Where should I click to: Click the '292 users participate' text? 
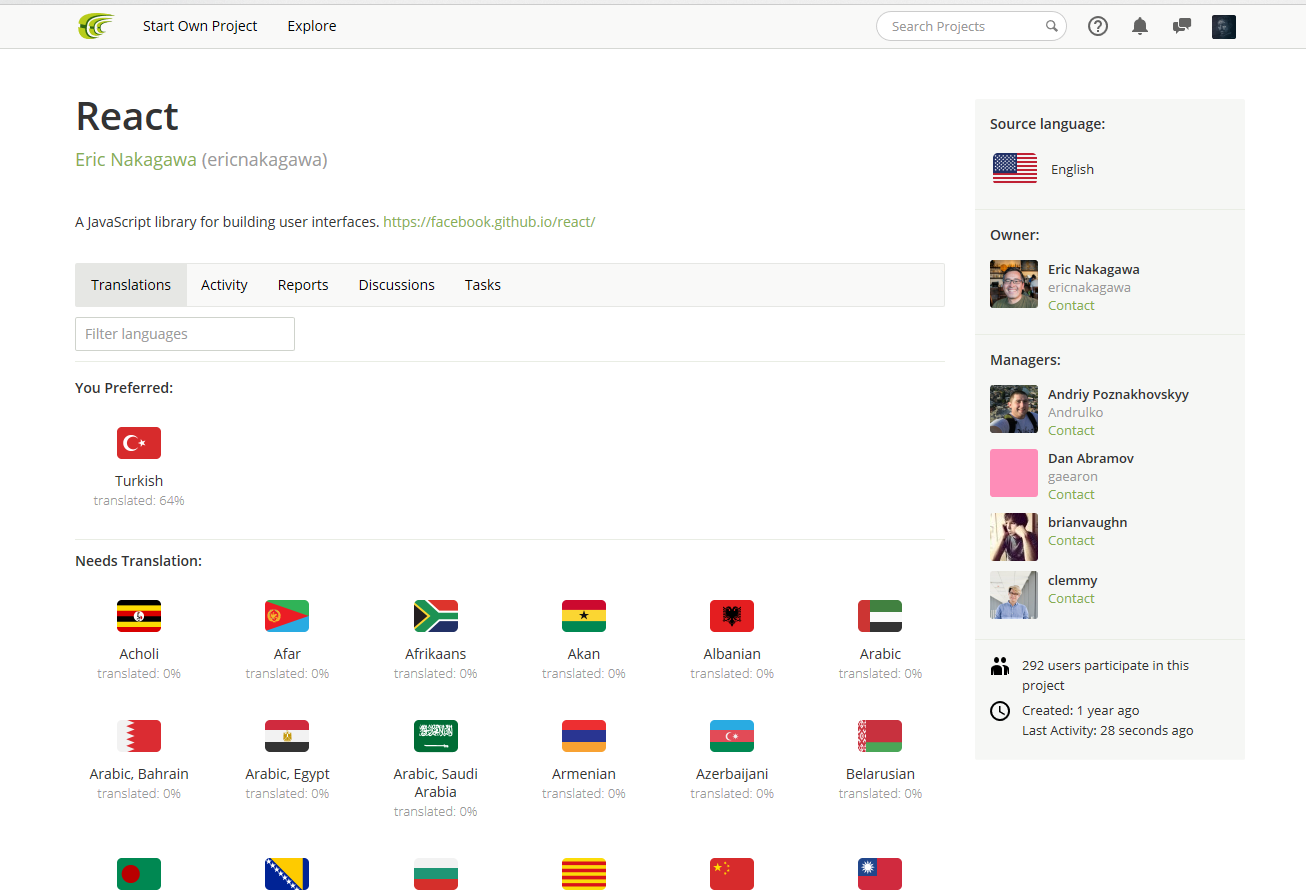(x=1105, y=675)
